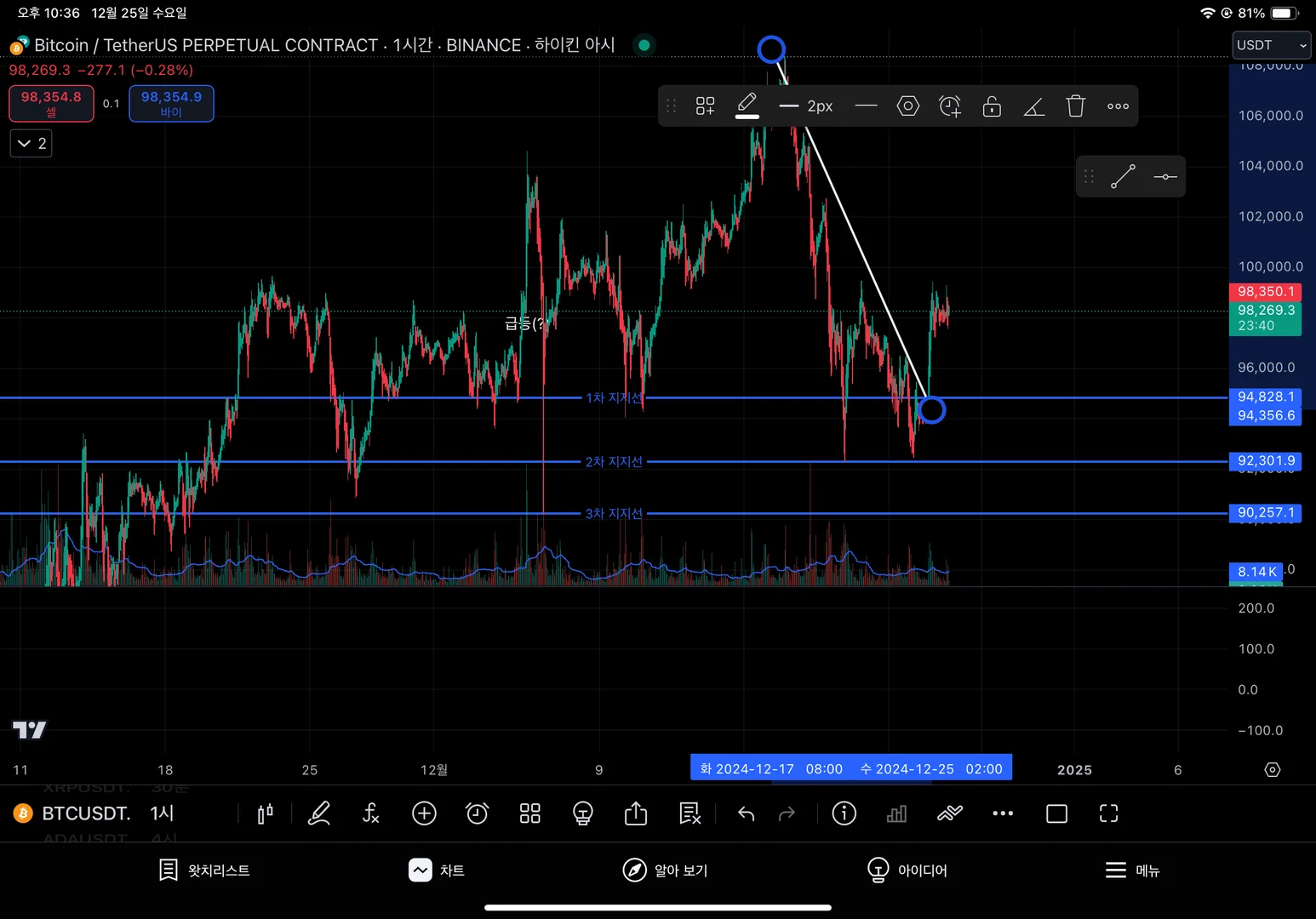Change line color with pencil icon

click(747, 106)
